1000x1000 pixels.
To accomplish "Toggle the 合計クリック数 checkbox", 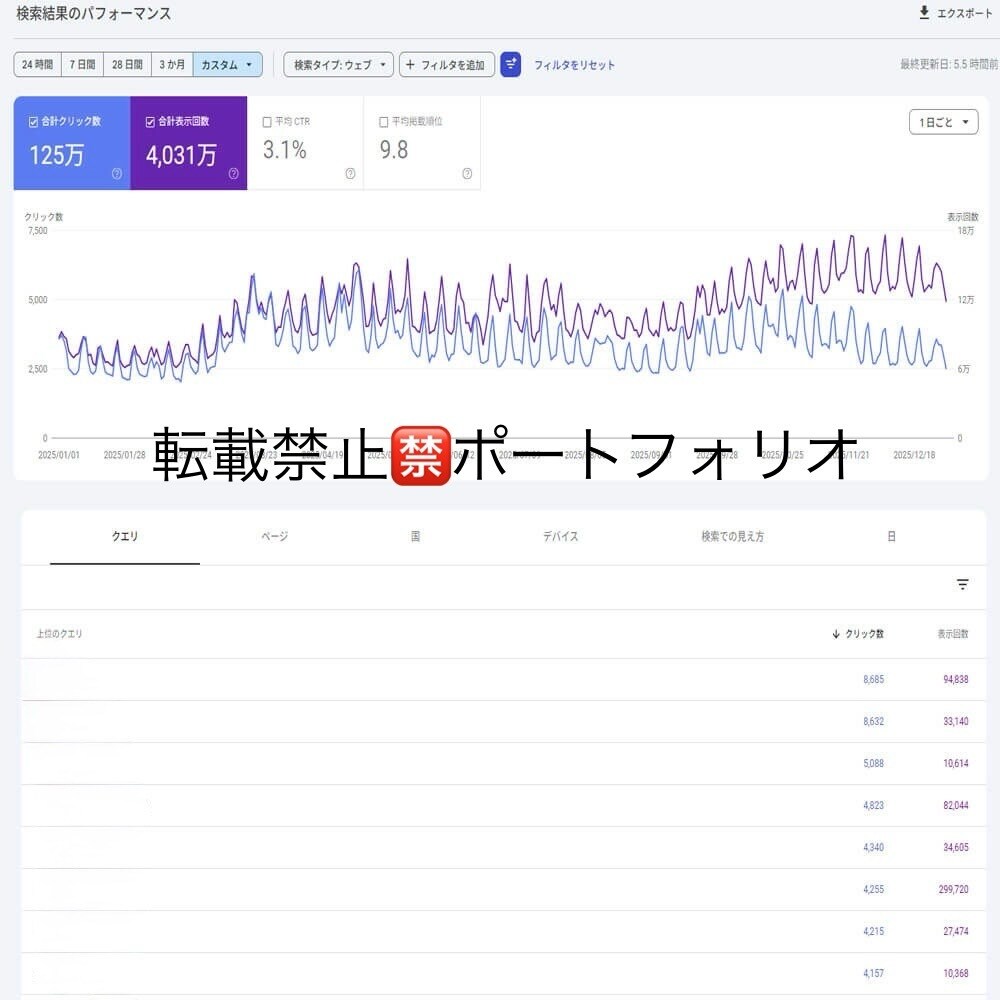I will (33, 122).
